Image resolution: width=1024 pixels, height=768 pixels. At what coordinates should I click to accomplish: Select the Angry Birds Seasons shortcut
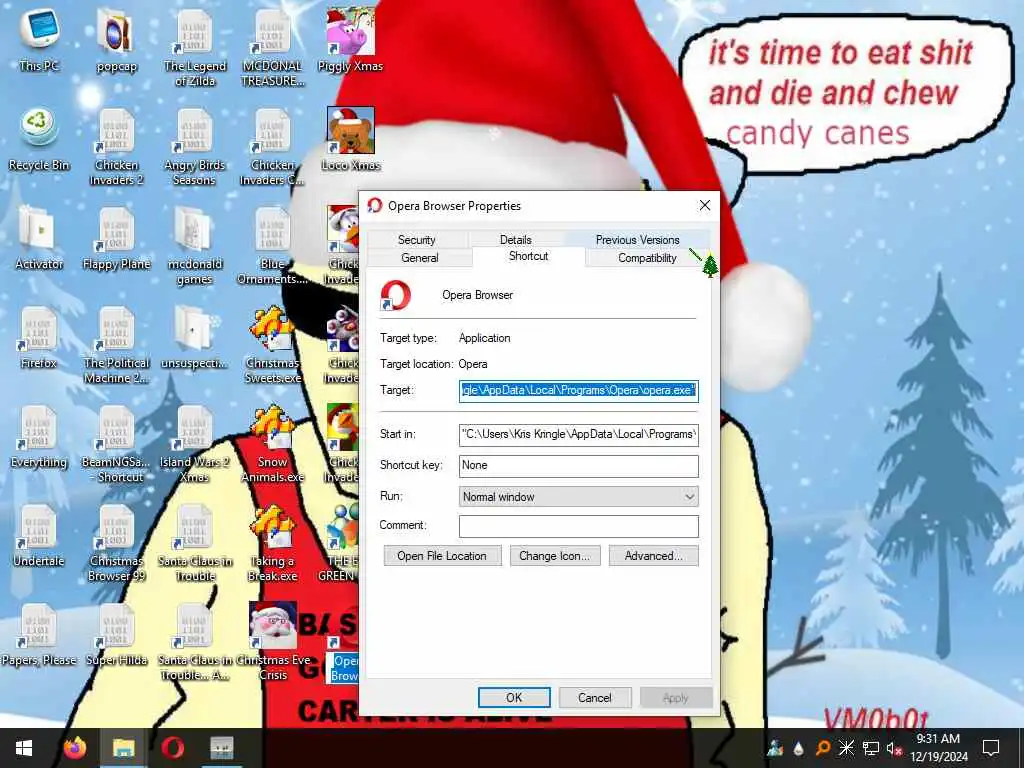click(x=195, y=146)
